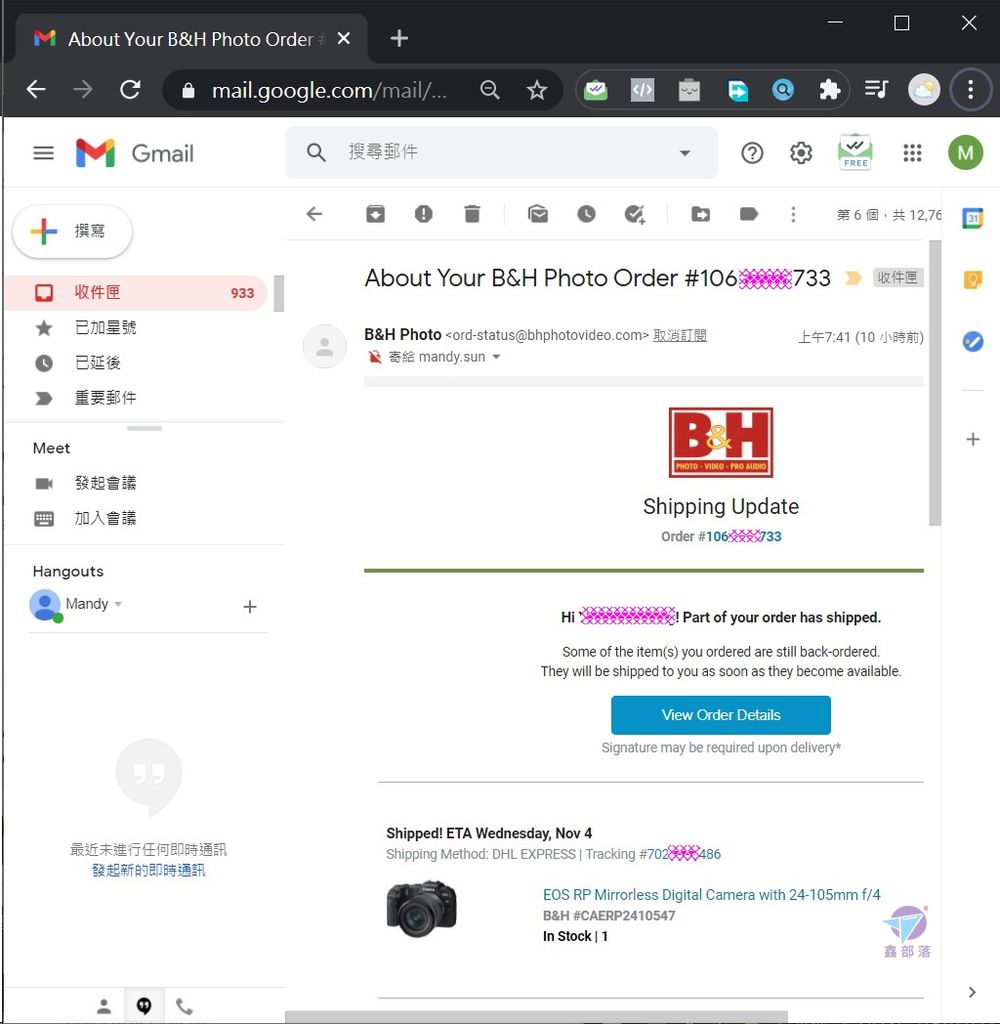This screenshot has height=1024, width=1000.
Task: Close the B&H Photo Order tab
Action: point(344,39)
